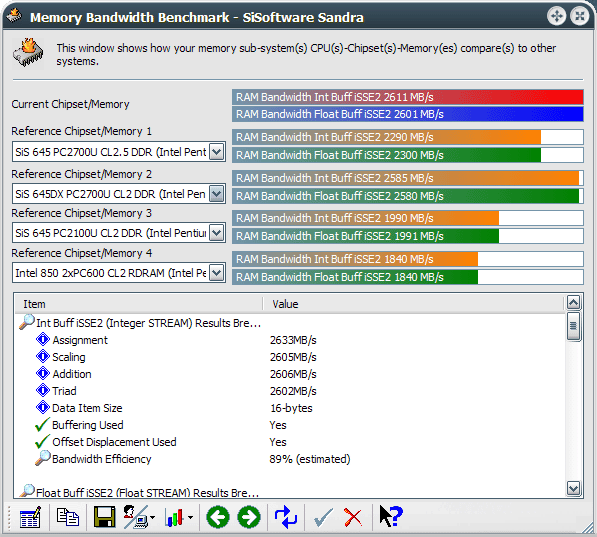Click the copy to clipboard toolbar icon
The image size is (597, 537).
(x=68, y=517)
